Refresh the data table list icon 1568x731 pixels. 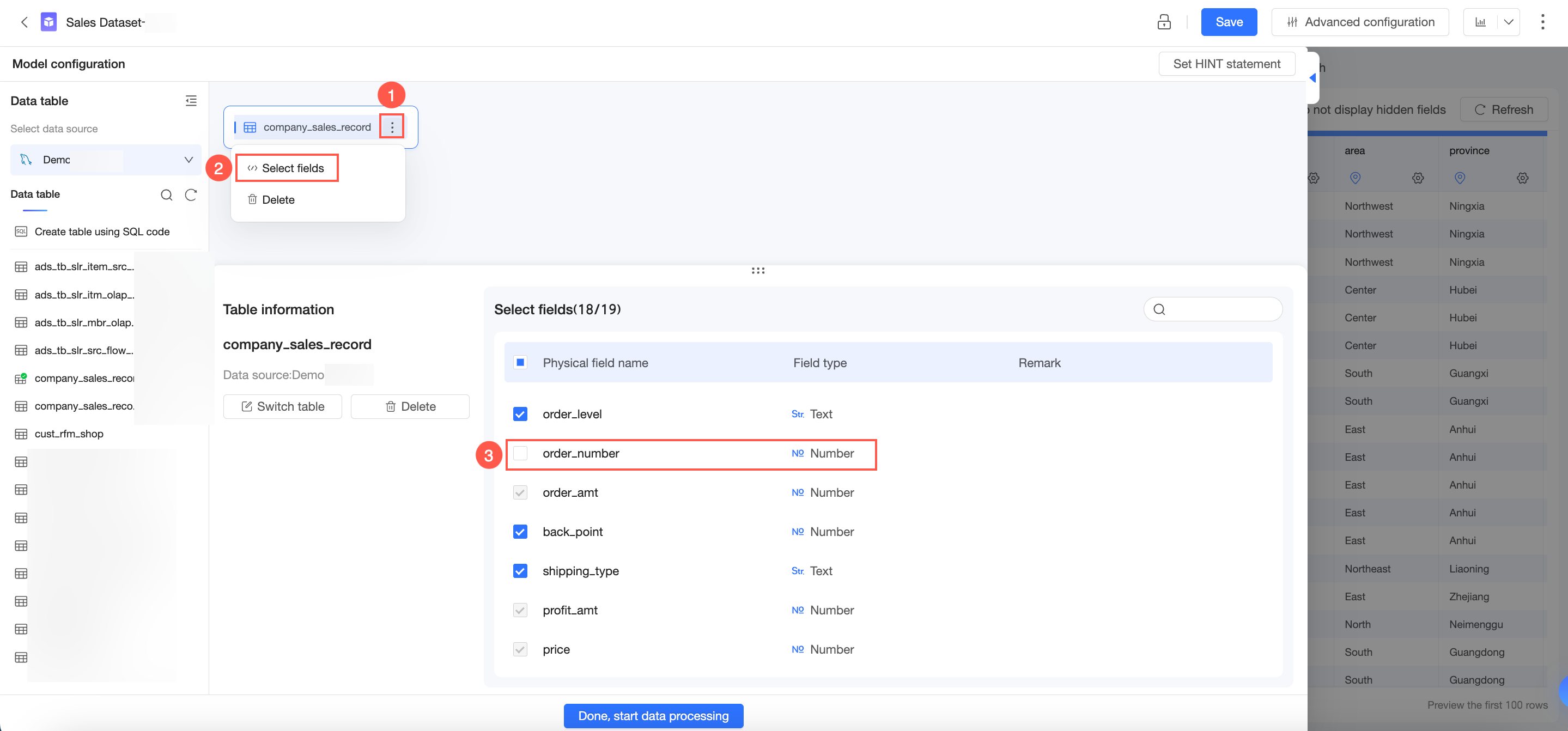191,195
